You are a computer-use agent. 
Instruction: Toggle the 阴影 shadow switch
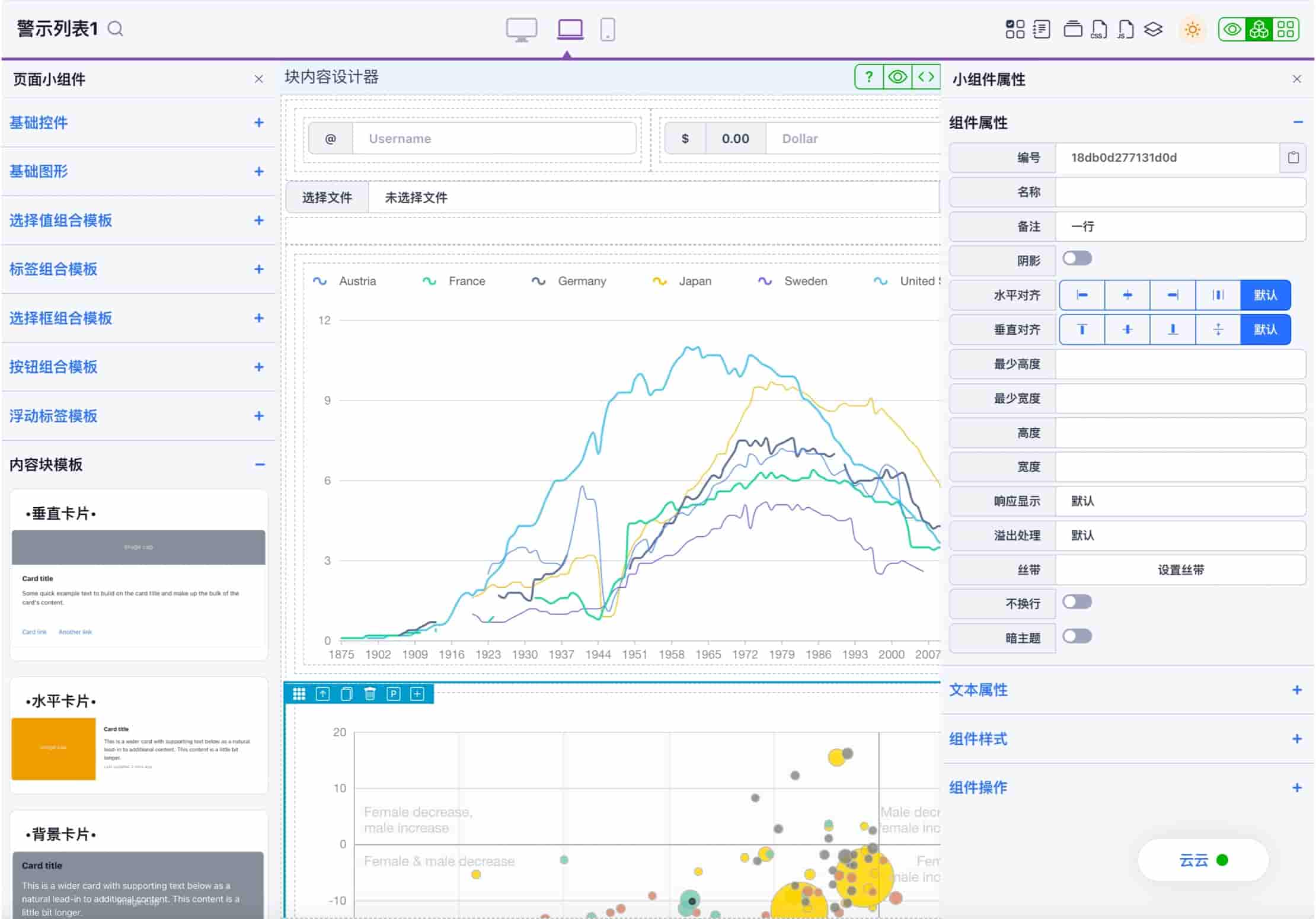pyautogui.click(x=1077, y=259)
